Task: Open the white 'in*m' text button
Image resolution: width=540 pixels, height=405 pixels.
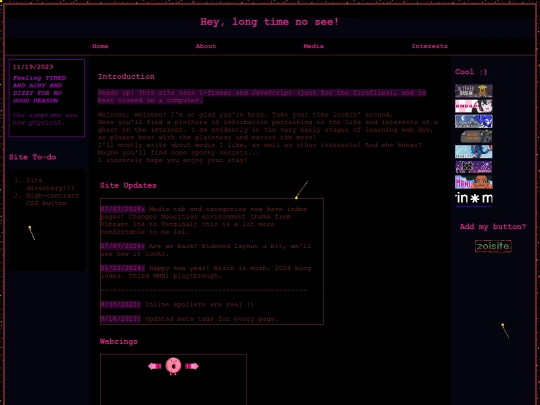Action: [474, 198]
